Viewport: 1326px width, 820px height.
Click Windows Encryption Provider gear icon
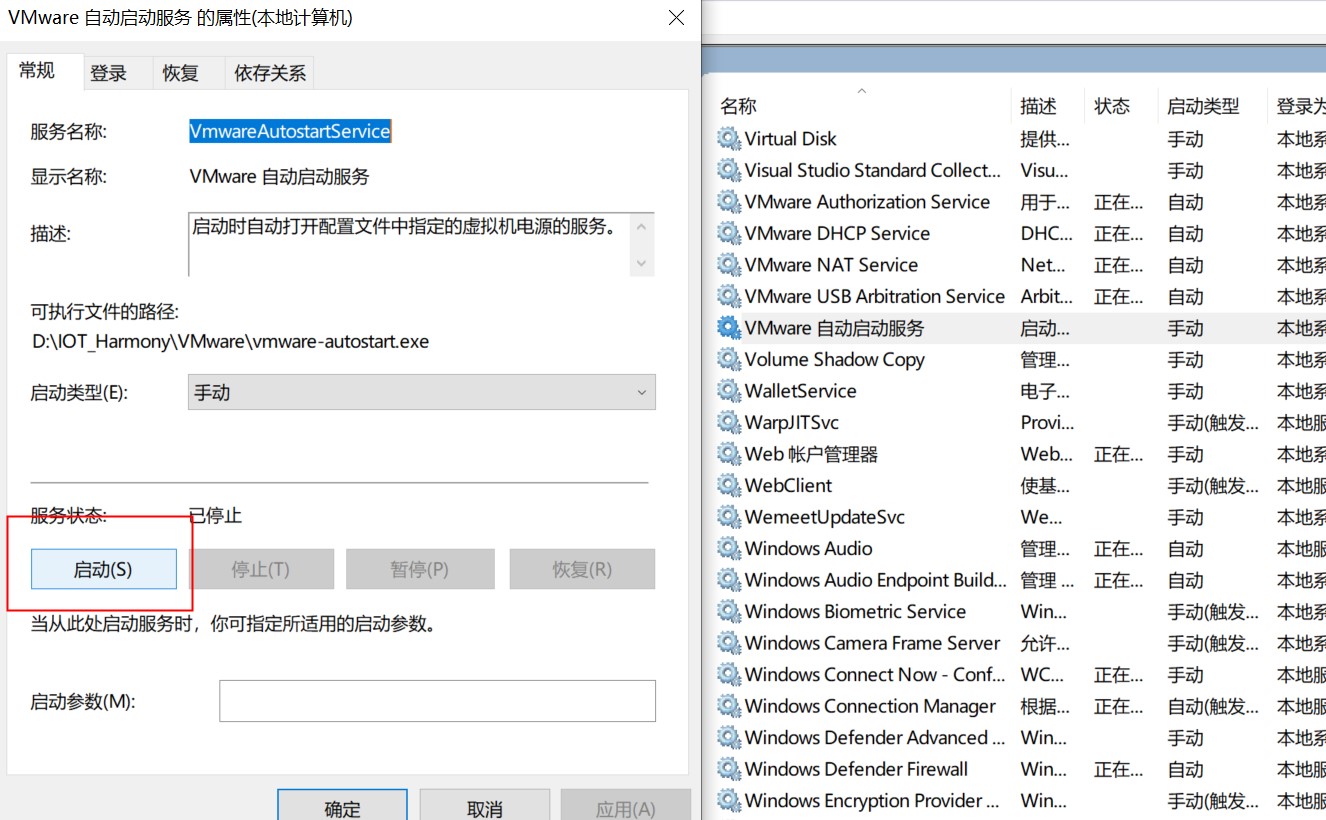pos(729,800)
